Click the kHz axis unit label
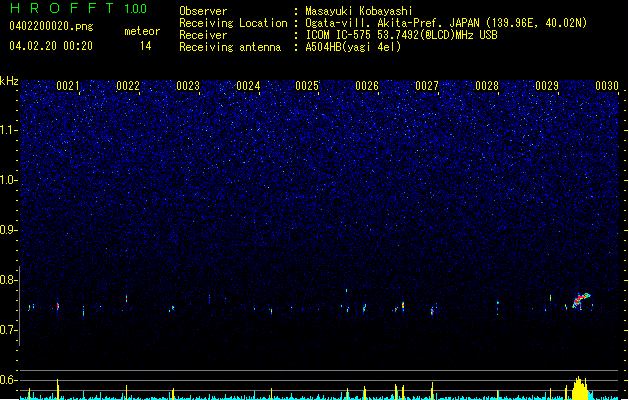Image resolution: width=629 pixels, height=400 pixels. 9,81
